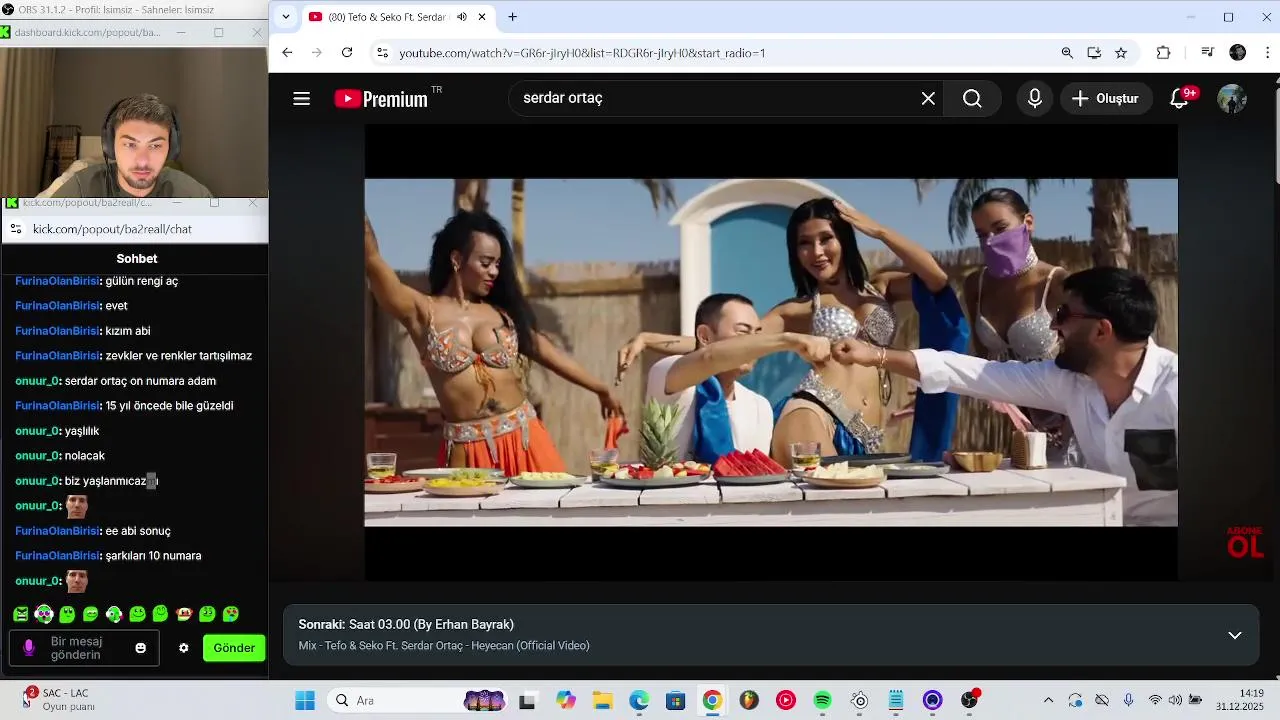Click the green Gönder send button

coord(234,648)
